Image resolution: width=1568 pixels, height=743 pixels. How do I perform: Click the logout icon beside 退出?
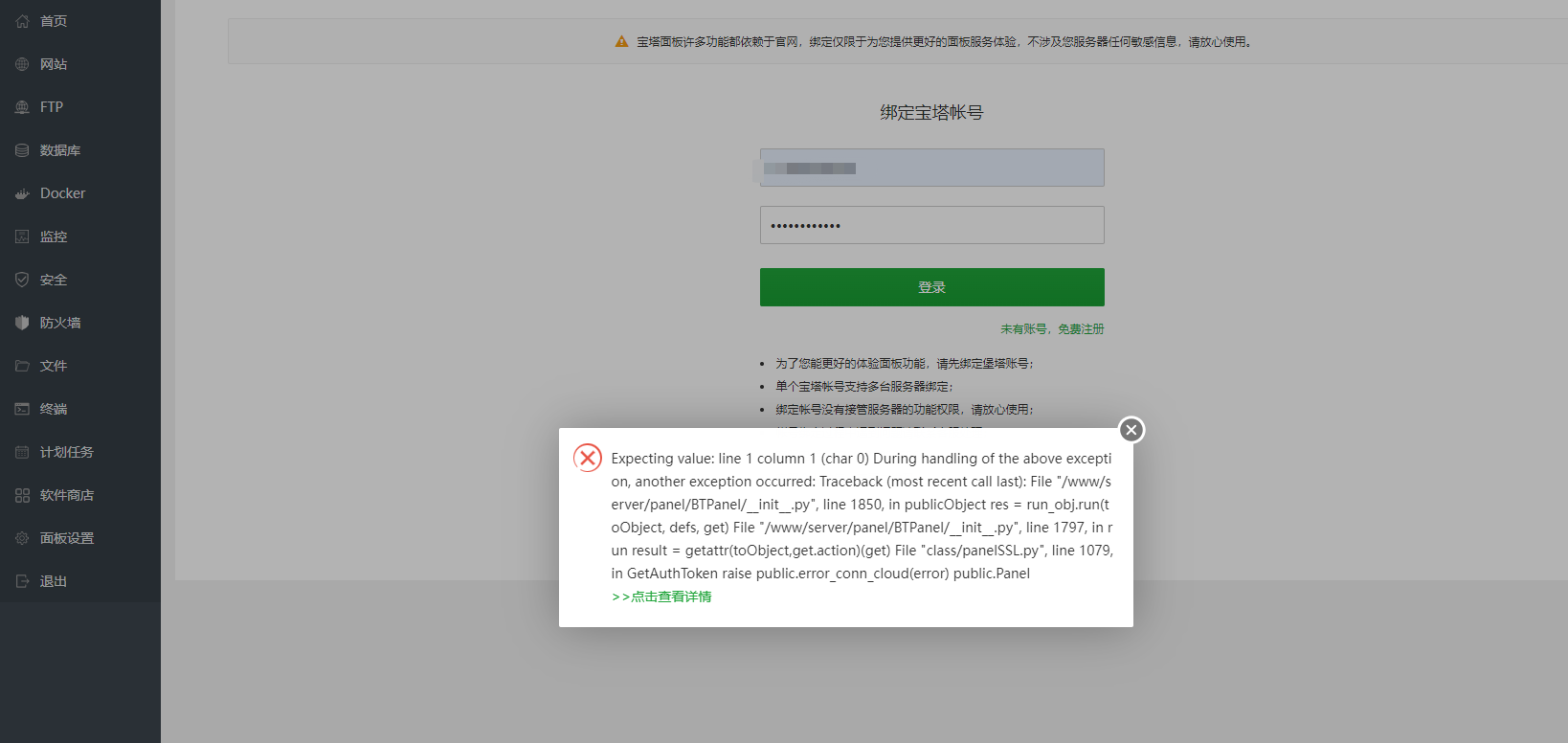pos(22,581)
